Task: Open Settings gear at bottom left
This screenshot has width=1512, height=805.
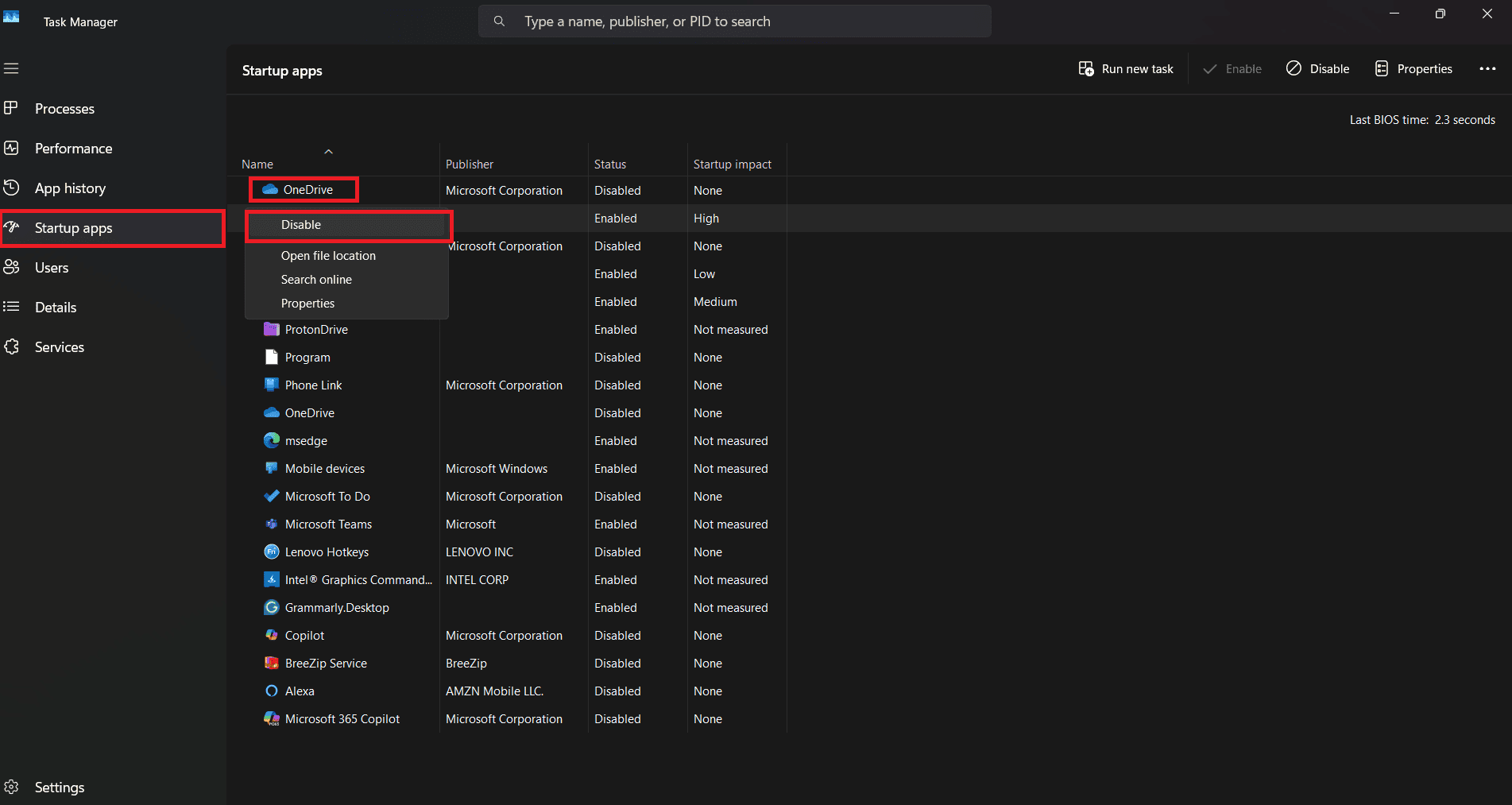Action: coord(11,787)
